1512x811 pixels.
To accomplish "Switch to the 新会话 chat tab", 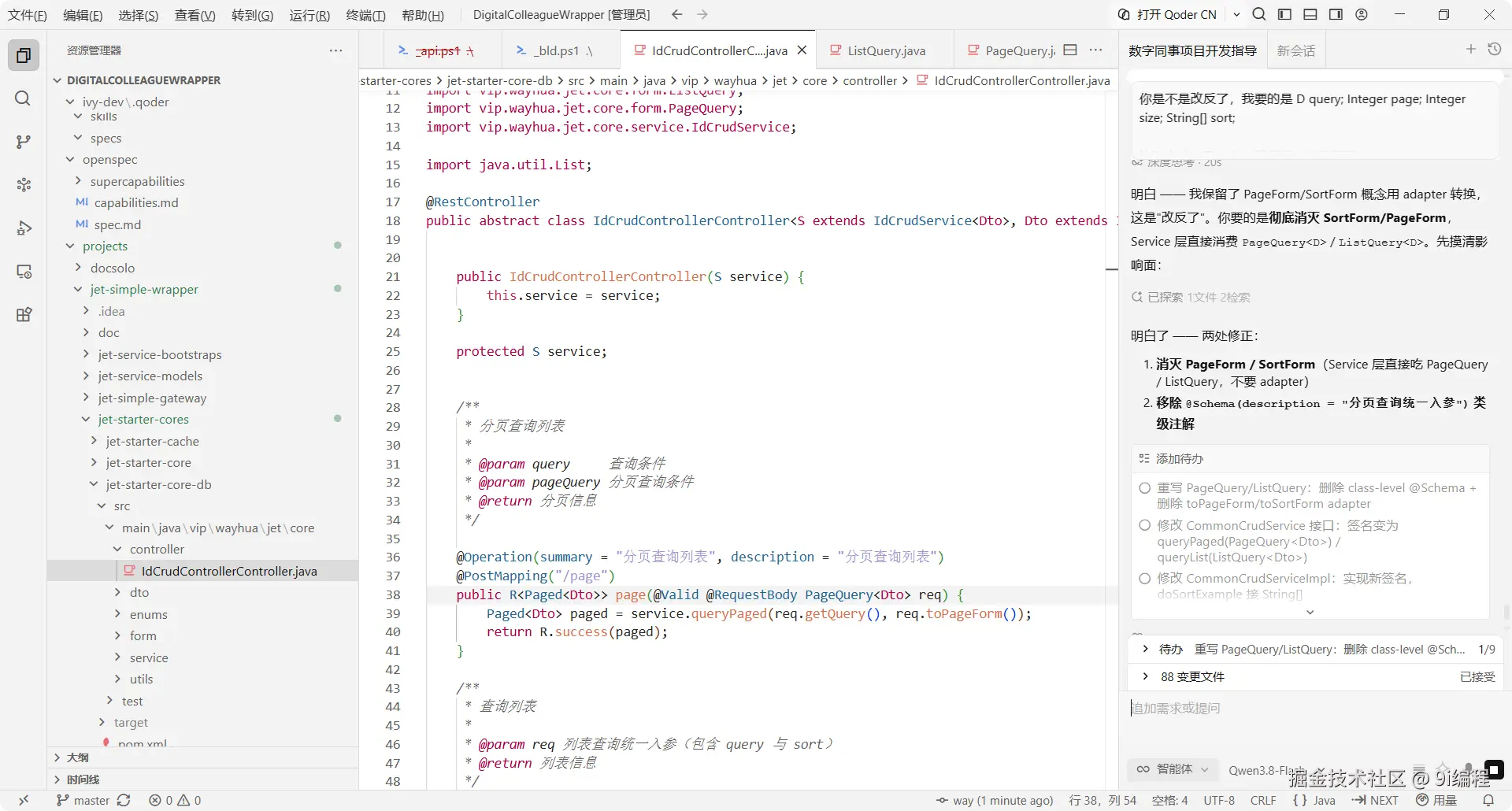I will (x=1296, y=50).
